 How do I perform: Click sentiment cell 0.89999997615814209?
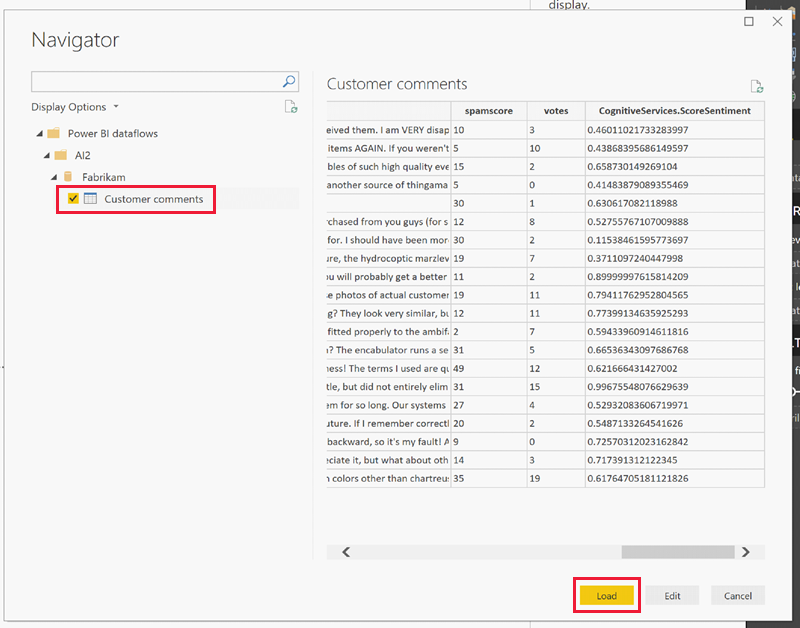(x=674, y=277)
